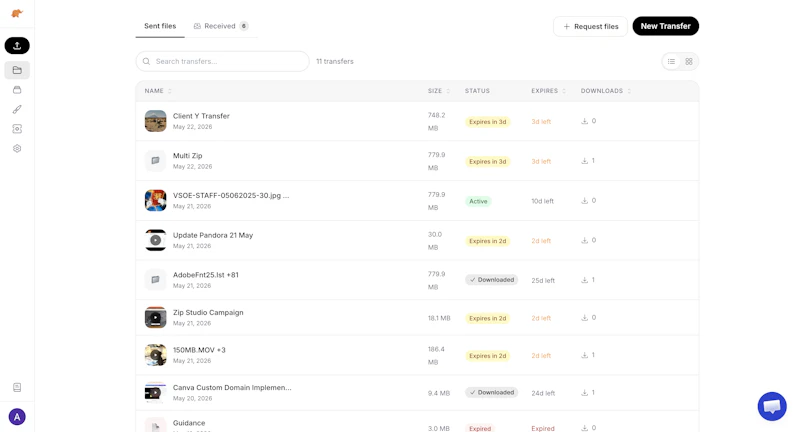Click the Request files button

(x=590, y=26)
